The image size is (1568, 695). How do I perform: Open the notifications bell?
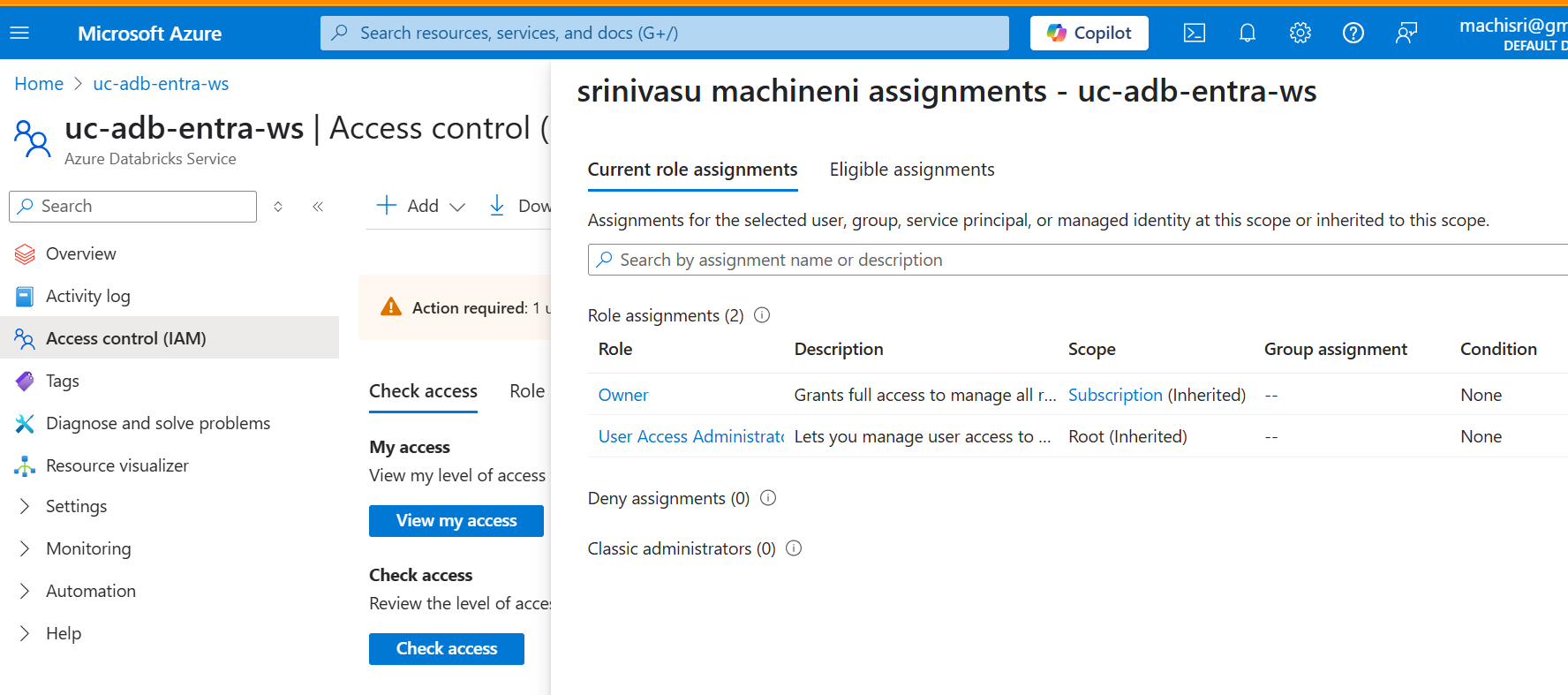[1247, 33]
